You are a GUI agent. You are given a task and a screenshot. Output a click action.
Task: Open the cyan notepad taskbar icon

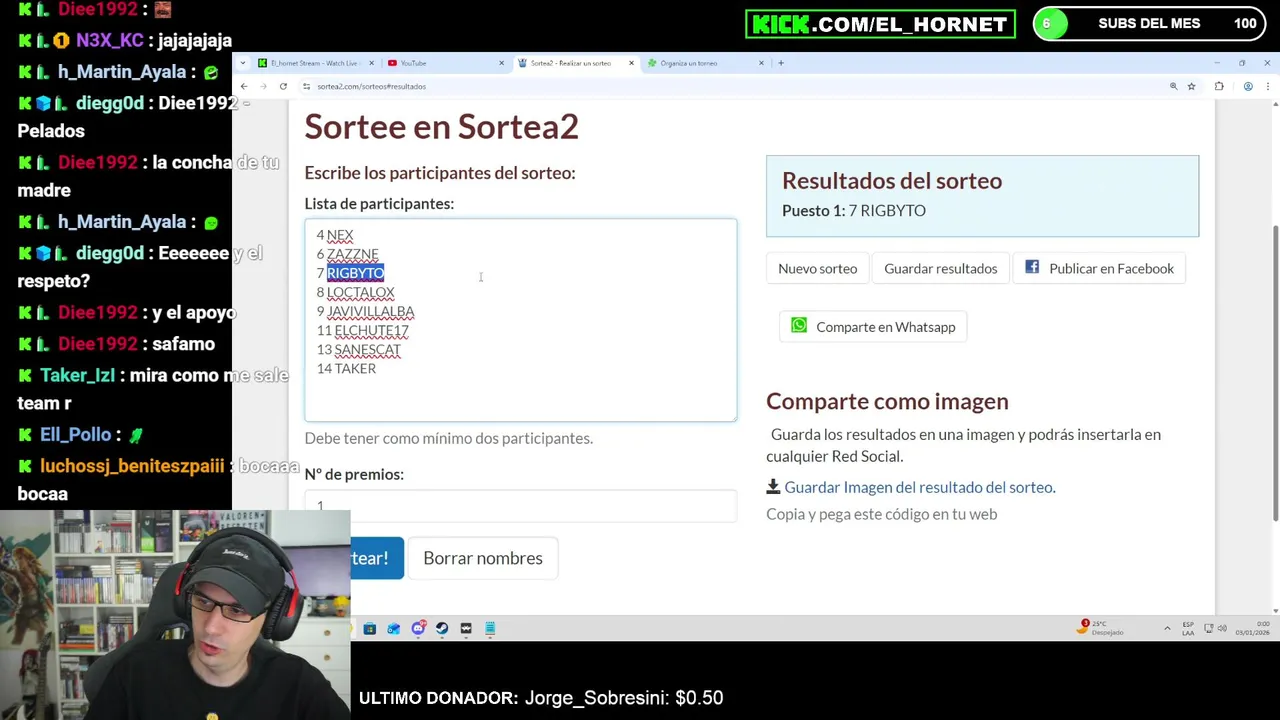point(490,628)
